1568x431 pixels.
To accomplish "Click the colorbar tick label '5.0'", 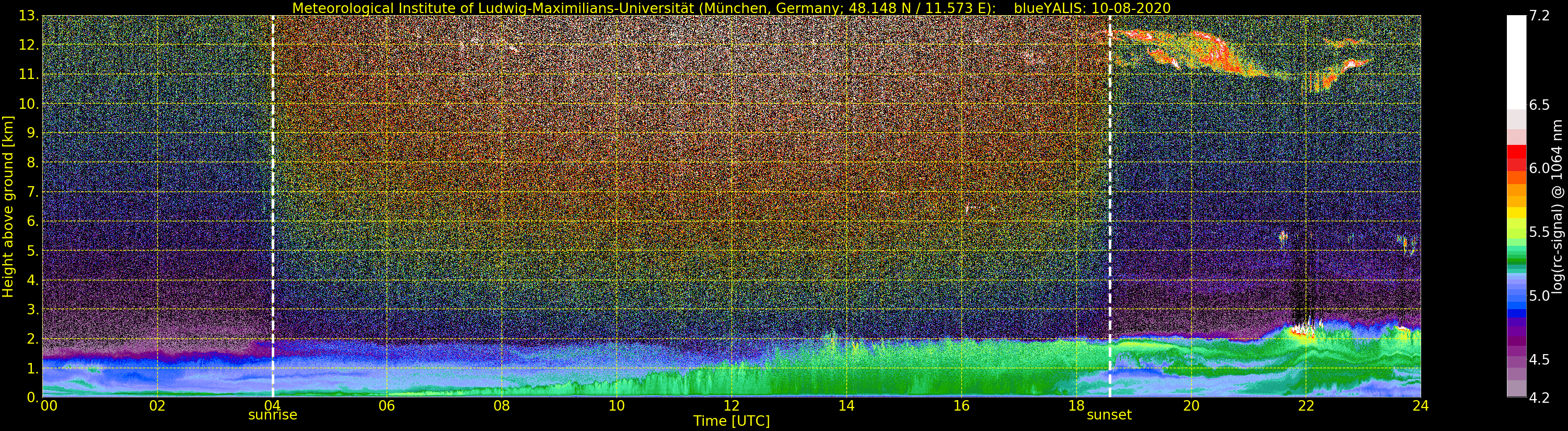I will 1539,296.
